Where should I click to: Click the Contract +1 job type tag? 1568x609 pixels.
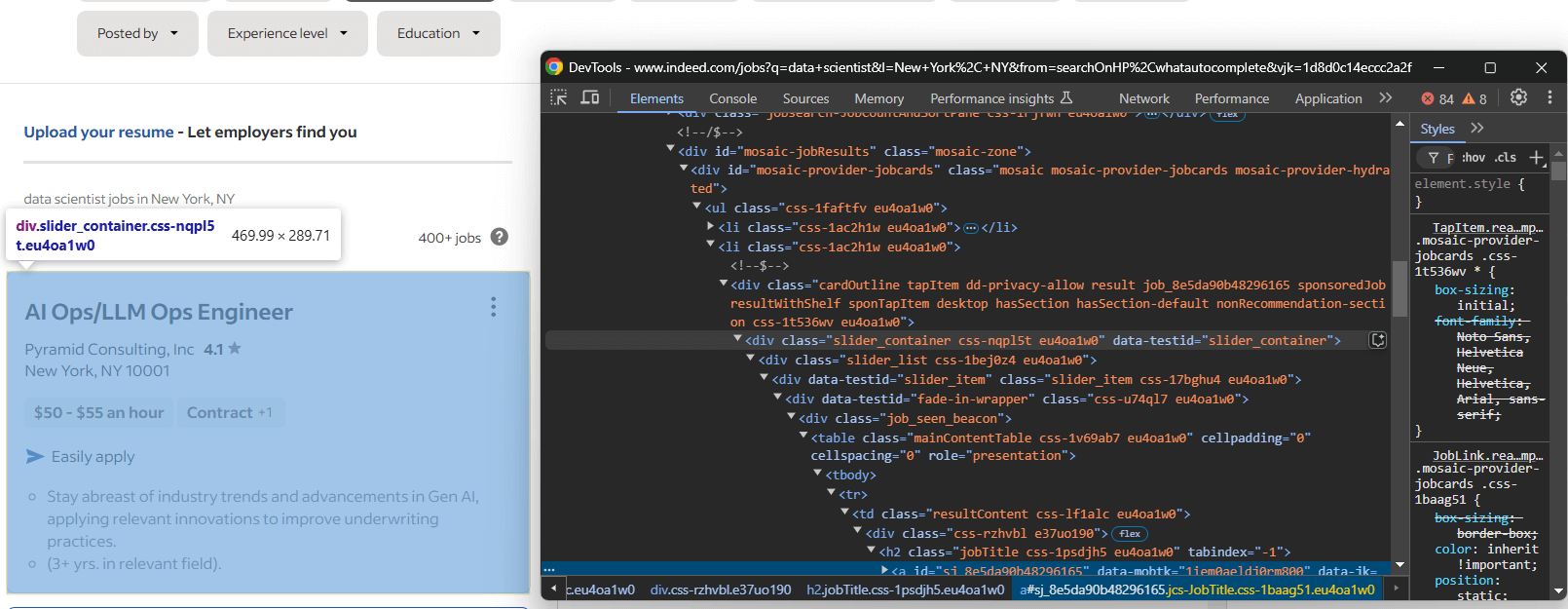230,412
